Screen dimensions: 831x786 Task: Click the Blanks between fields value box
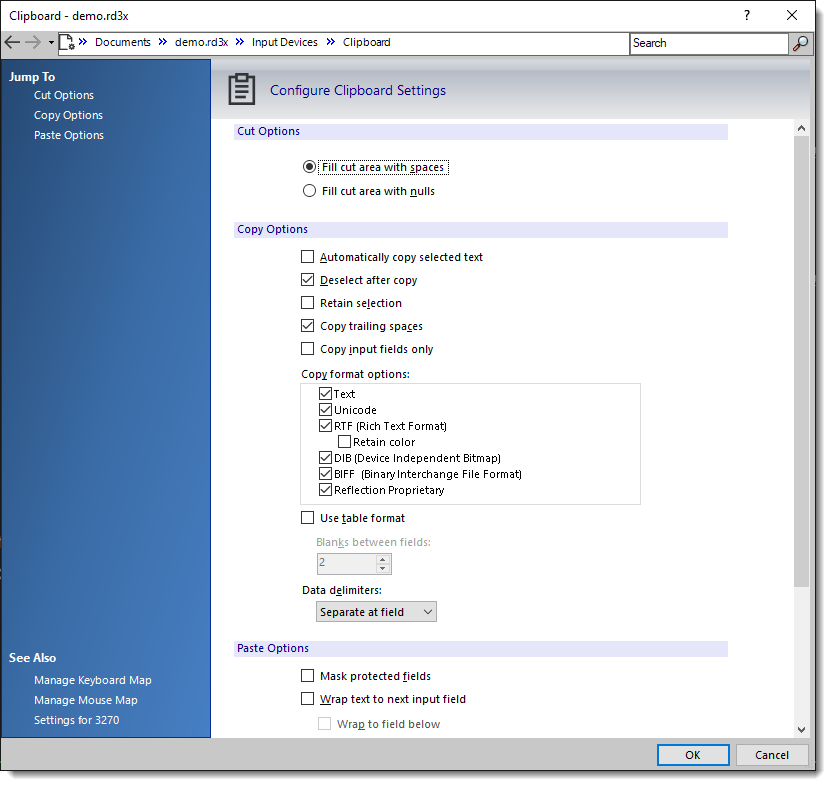[347, 564]
